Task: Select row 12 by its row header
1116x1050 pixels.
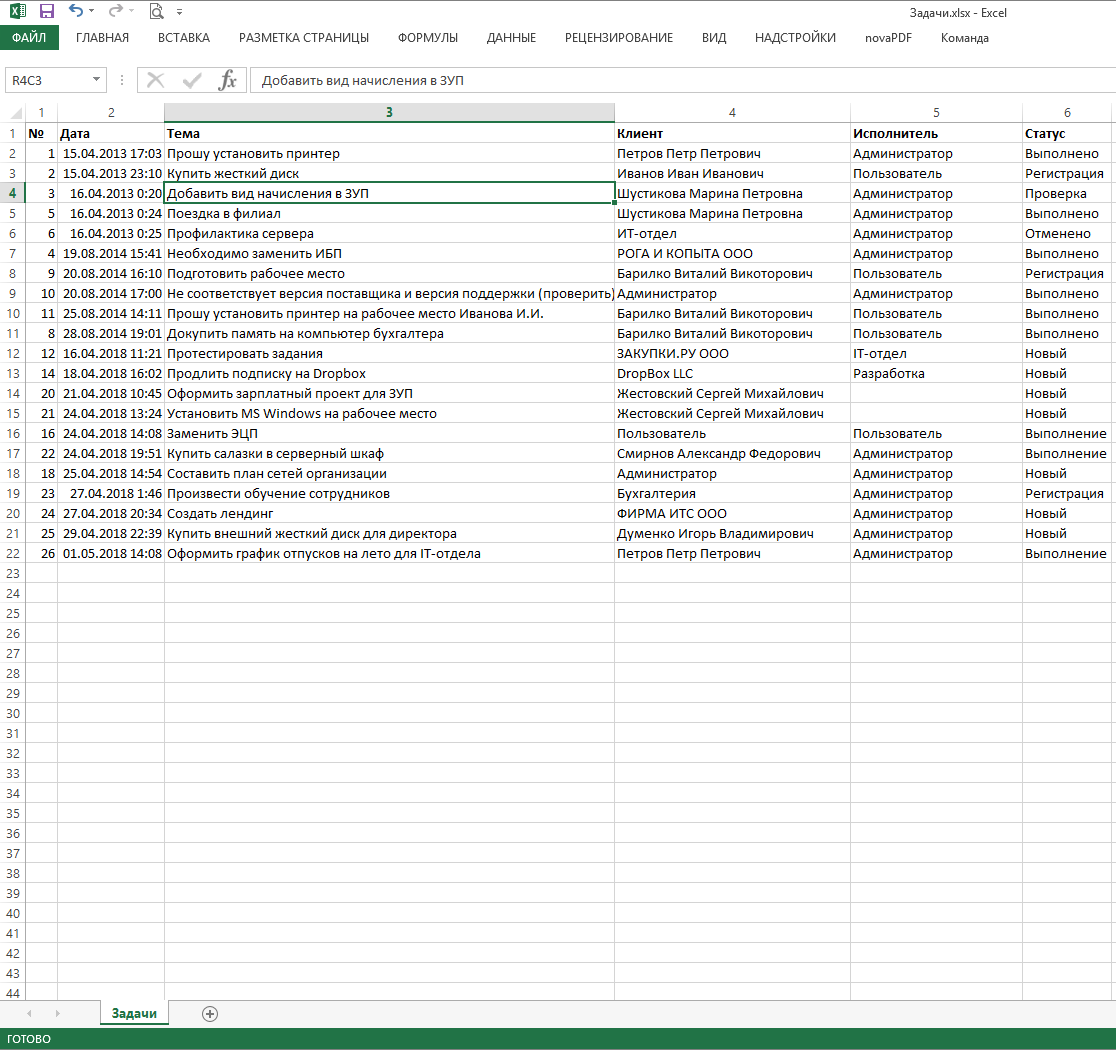Action: (x=12, y=353)
